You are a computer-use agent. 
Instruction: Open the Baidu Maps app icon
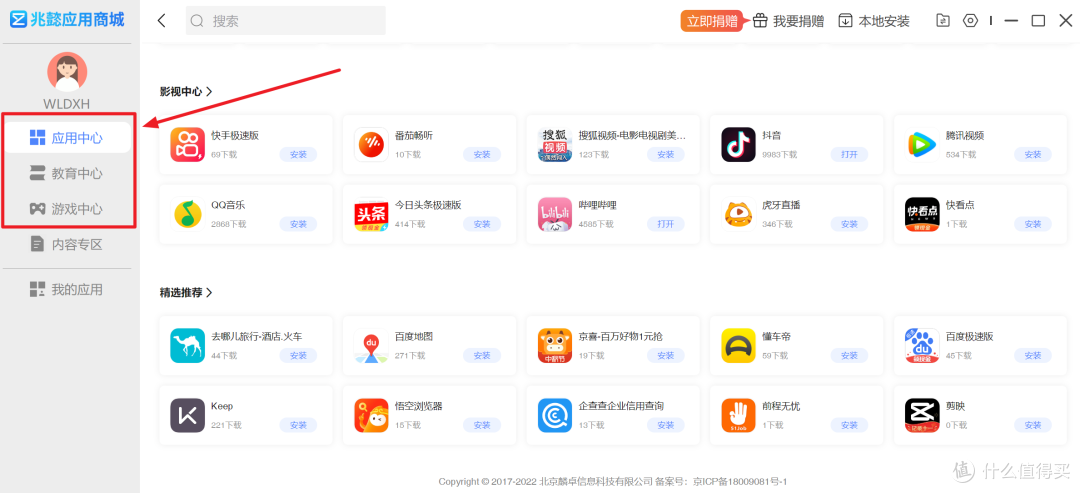pos(371,346)
